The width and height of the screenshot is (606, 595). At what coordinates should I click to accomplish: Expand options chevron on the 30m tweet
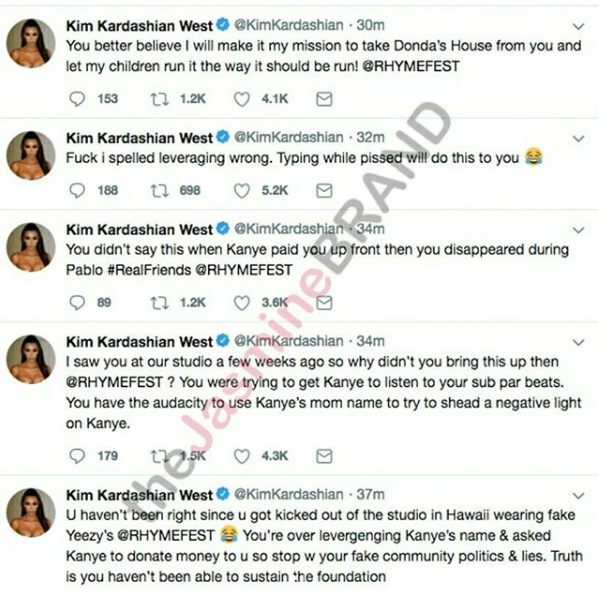(578, 27)
